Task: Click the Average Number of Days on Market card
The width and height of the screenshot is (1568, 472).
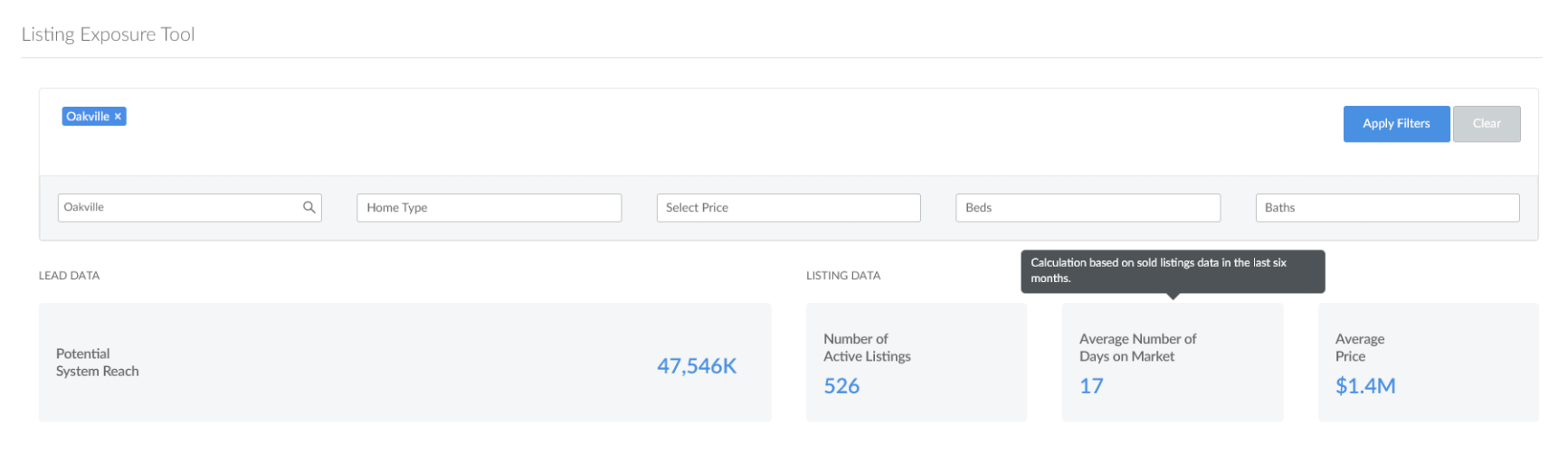Action: click(x=1173, y=363)
